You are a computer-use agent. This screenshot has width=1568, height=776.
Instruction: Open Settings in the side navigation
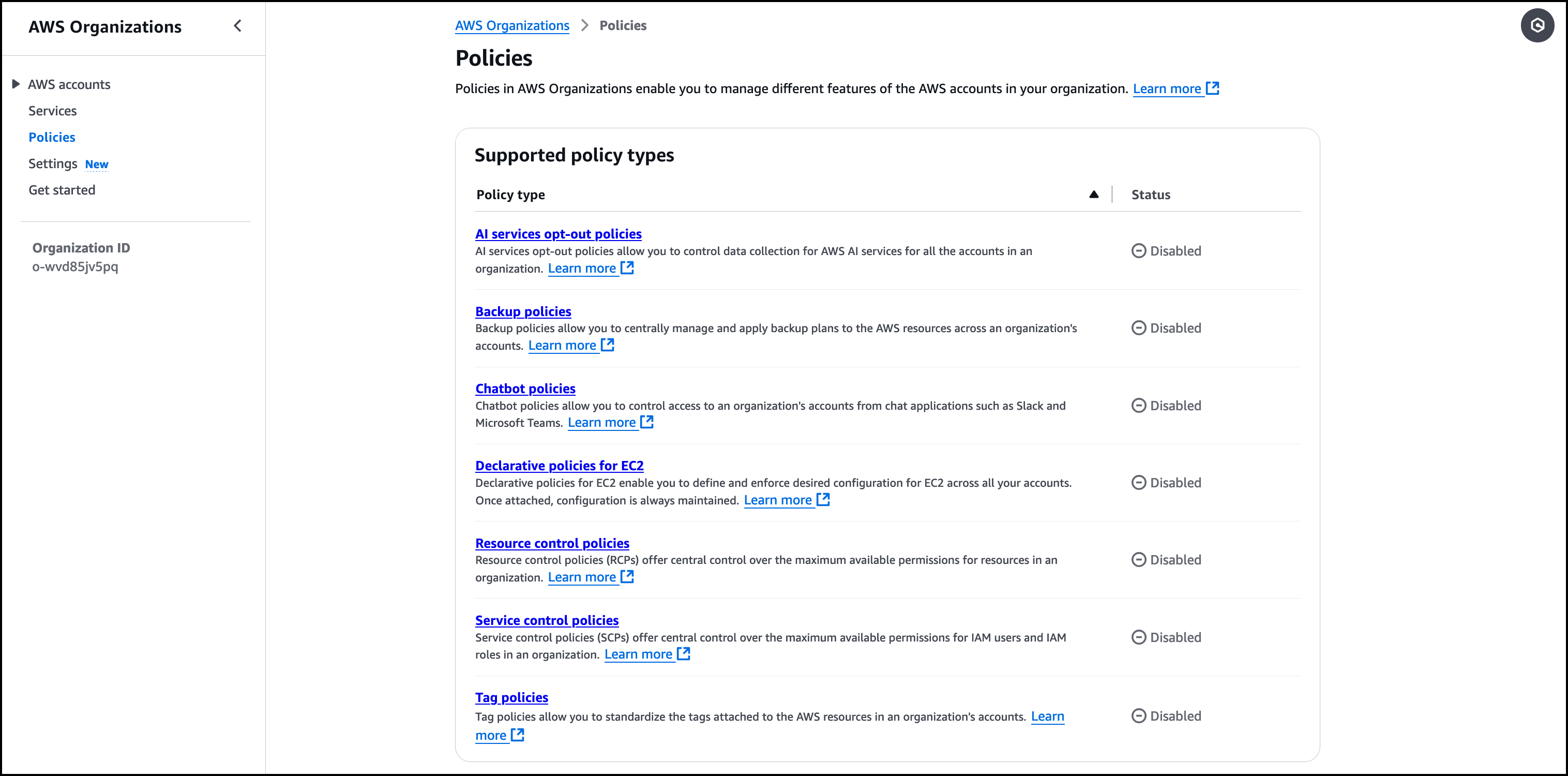point(53,164)
